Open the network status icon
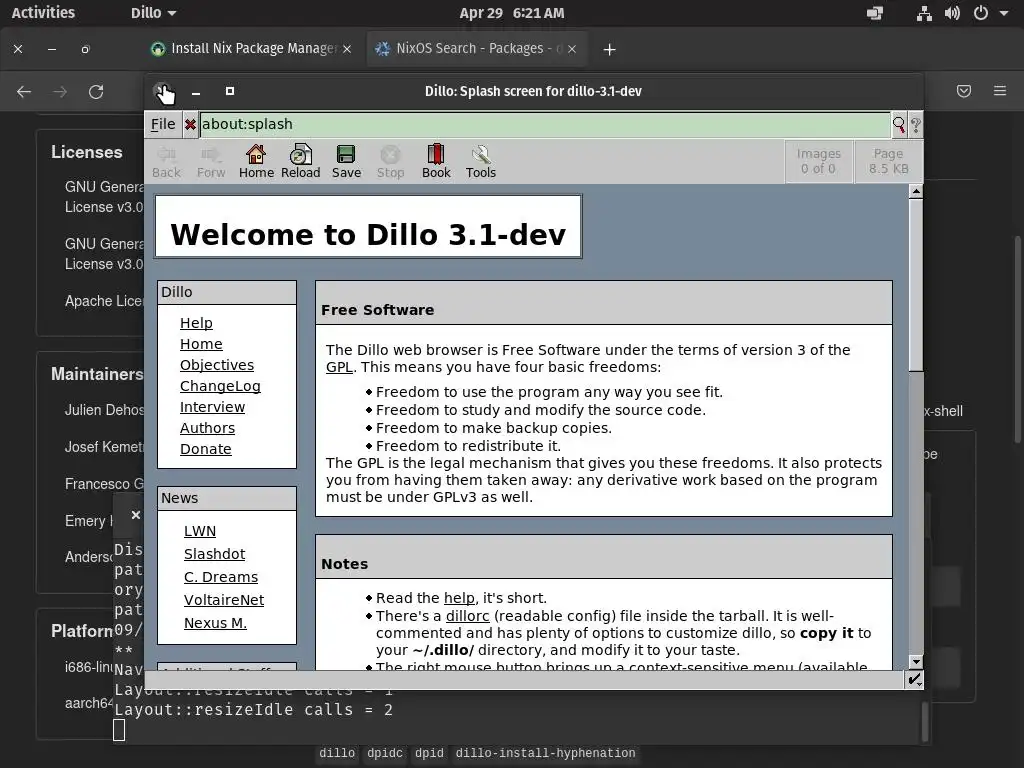The height and width of the screenshot is (768, 1024). [x=924, y=13]
